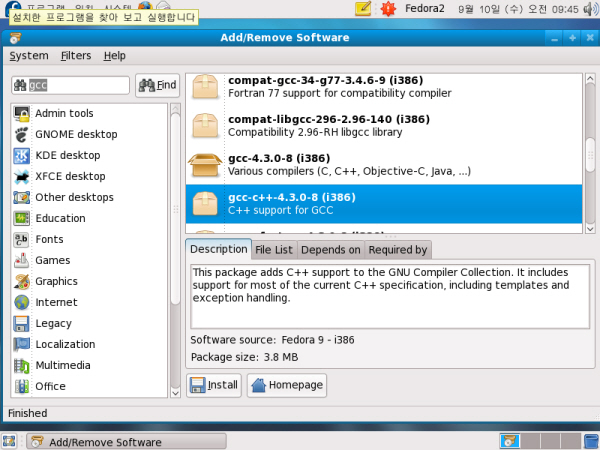Pick the XFCE desktop mouse icon

point(21,177)
